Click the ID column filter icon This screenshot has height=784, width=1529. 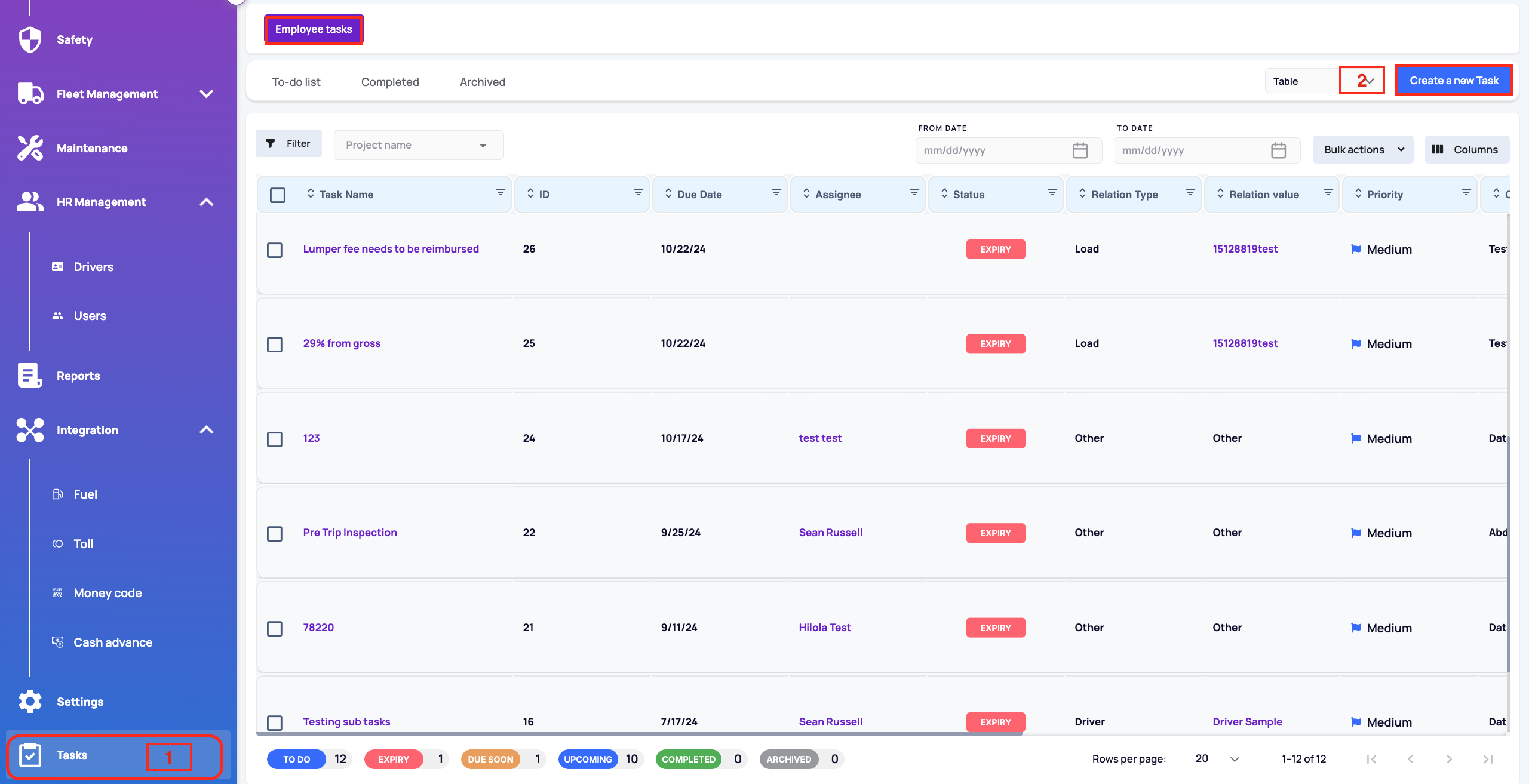click(638, 192)
